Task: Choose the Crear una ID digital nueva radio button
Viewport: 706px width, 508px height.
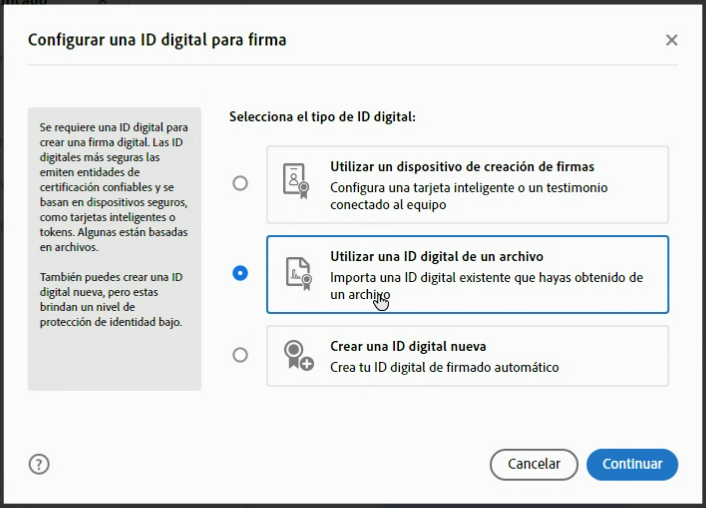Action: (x=240, y=355)
